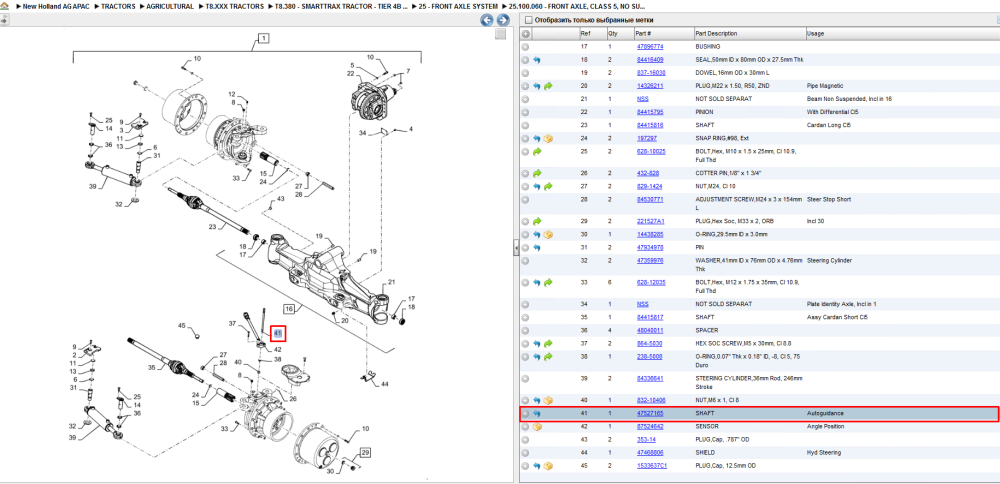Click the gray square diagram tool button
This screenshot has height=484, width=1000.
(x=501, y=34)
